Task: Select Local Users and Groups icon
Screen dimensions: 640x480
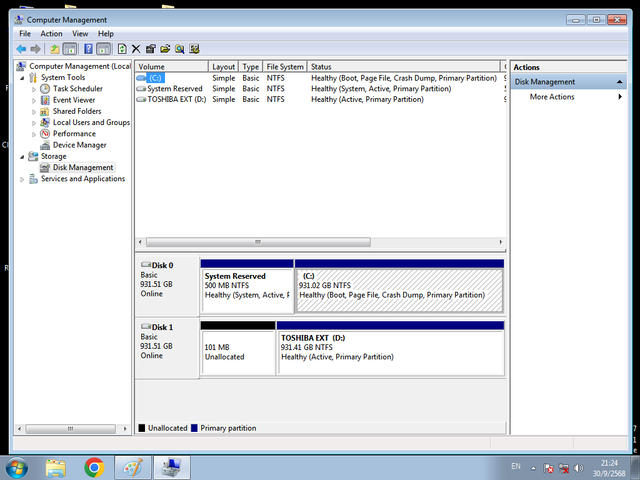Action: point(45,122)
